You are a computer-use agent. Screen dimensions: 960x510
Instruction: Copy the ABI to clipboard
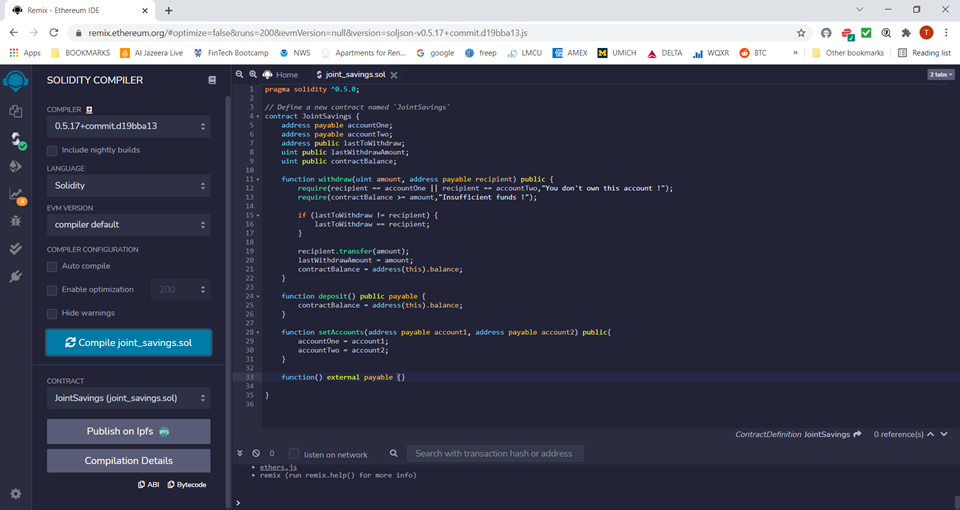point(148,484)
